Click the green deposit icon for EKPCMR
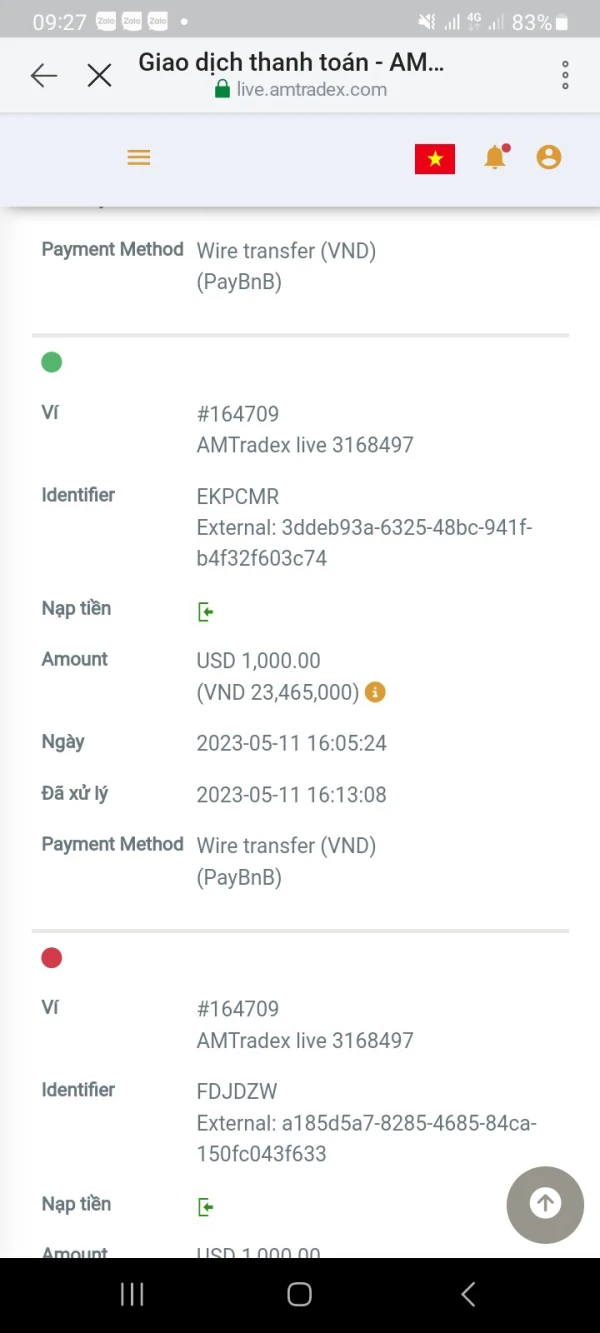Viewport: 600px width, 1333px height. 205,611
